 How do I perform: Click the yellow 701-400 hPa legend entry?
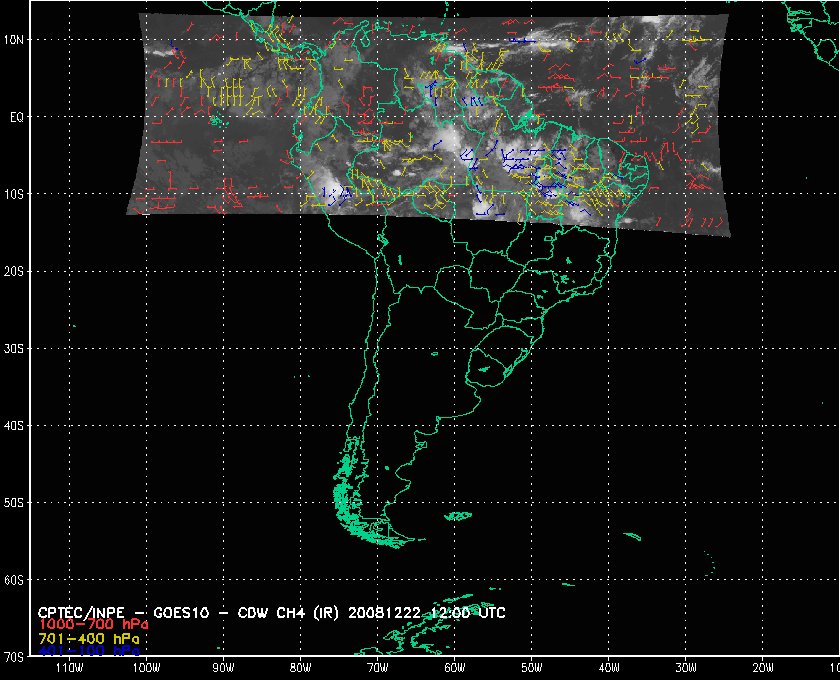point(89,639)
